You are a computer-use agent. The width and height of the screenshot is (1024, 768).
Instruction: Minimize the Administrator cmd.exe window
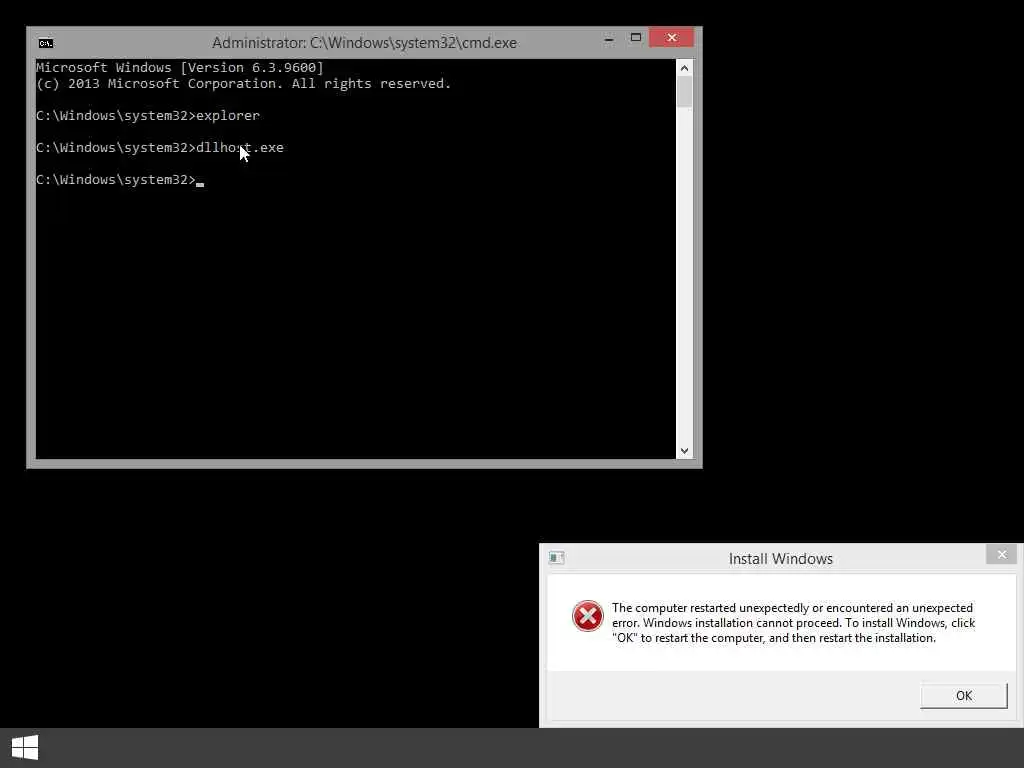pyautogui.click(x=609, y=39)
